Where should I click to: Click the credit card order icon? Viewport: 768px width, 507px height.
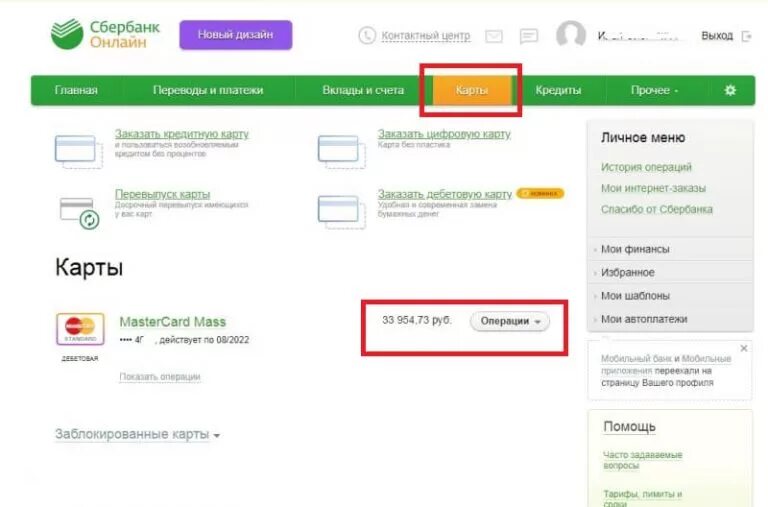(x=78, y=151)
